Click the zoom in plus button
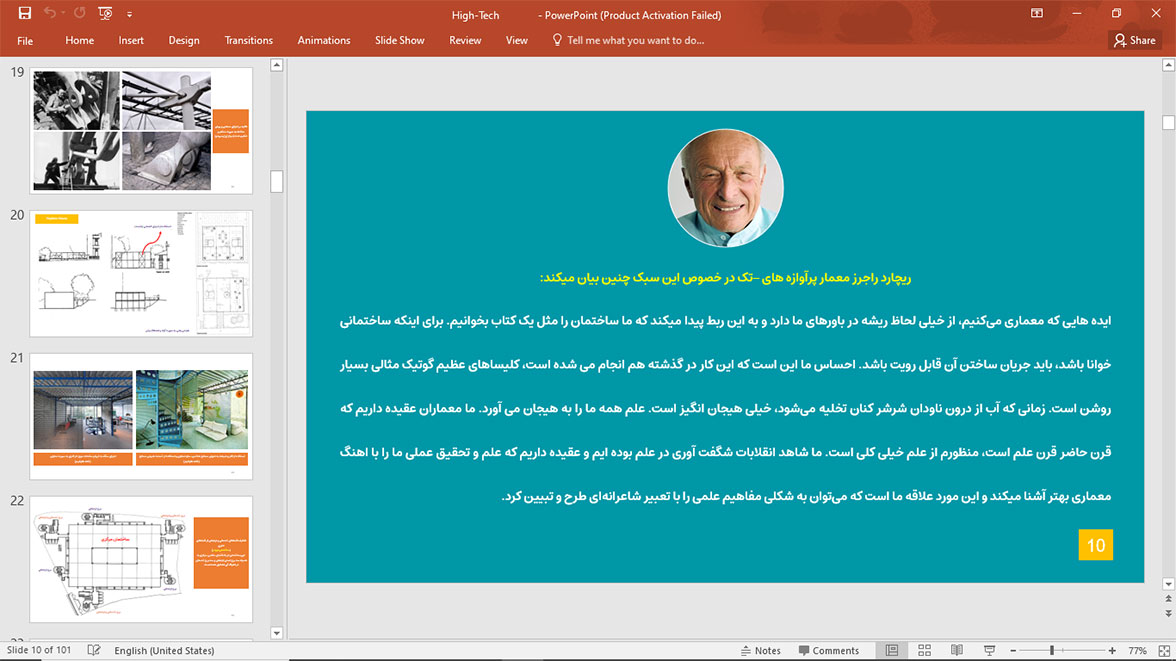1176x661 pixels. coord(1112,650)
